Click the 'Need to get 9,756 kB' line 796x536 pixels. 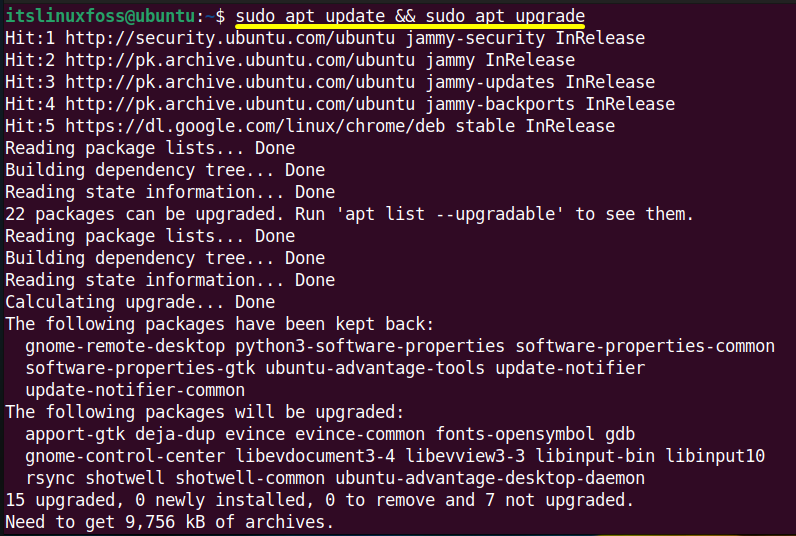pyautogui.click(x=170, y=522)
